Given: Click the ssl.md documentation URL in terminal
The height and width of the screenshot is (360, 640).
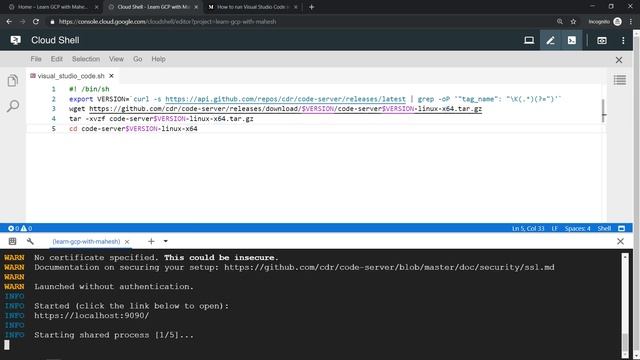Looking at the screenshot, I should coord(389,267).
